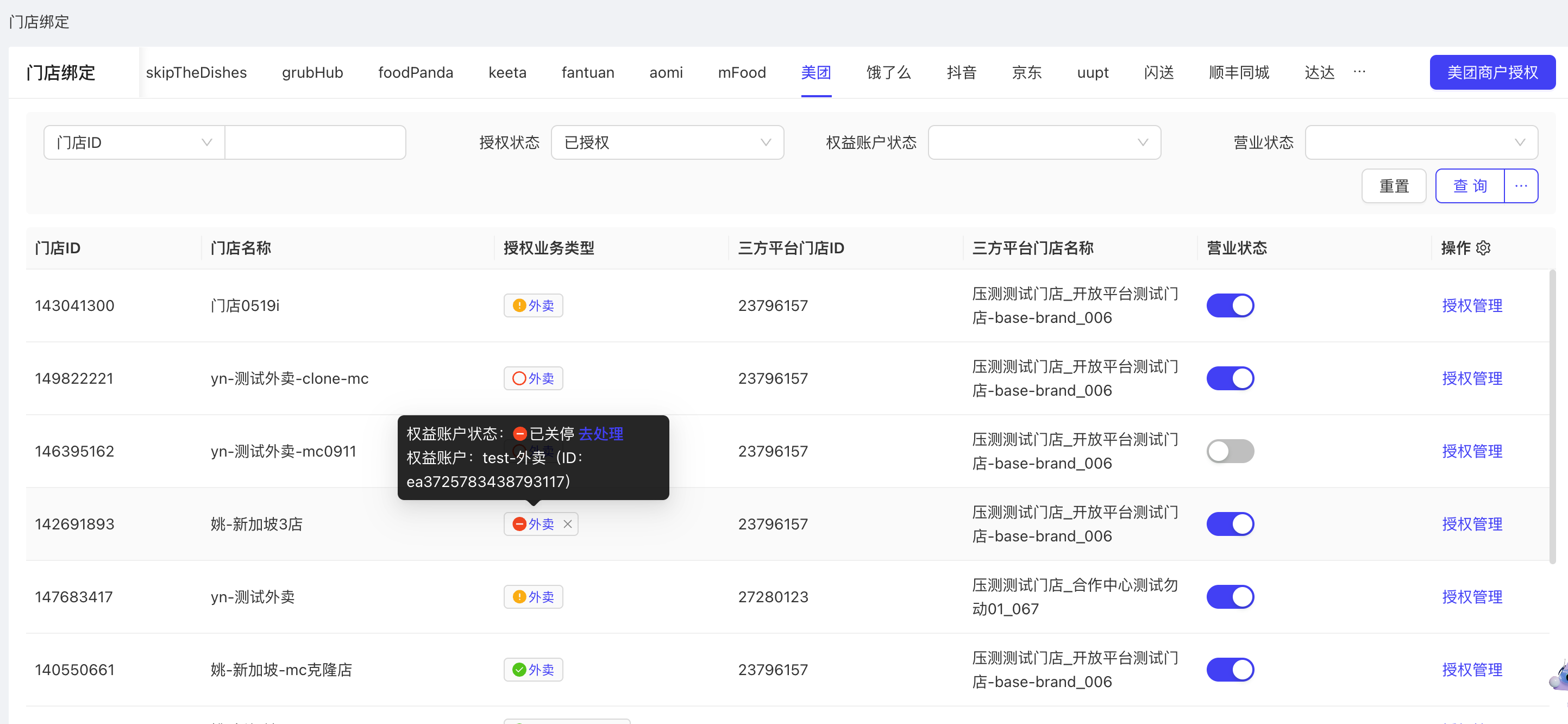Open column settings gear beside 操作

pyautogui.click(x=1483, y=248)
